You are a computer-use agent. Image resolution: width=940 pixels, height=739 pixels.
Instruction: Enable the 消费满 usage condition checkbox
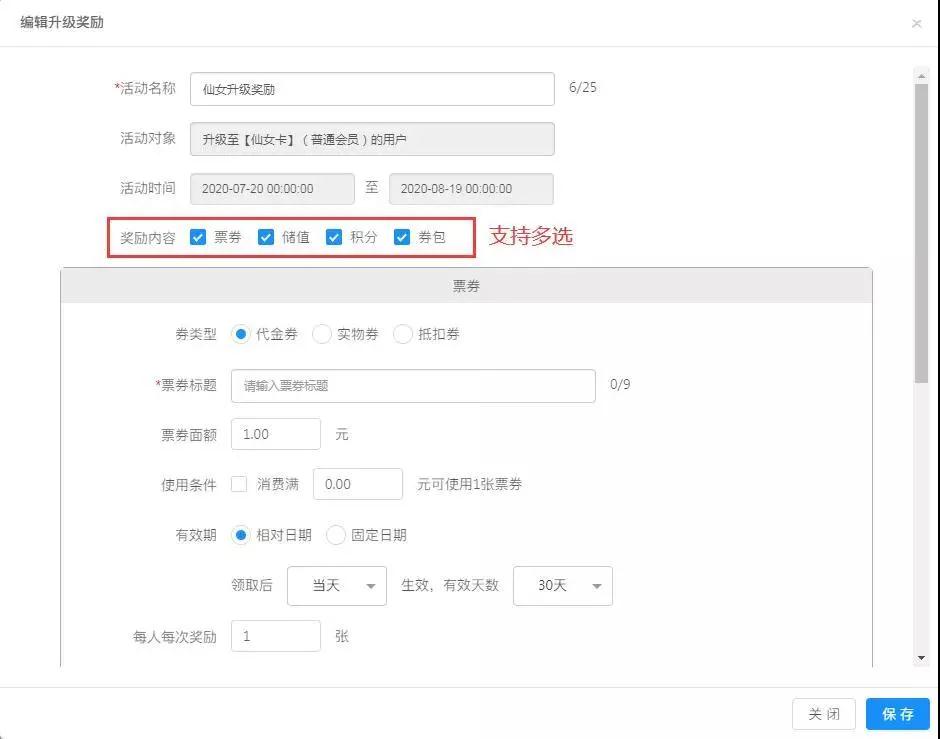tap(239, 484)
